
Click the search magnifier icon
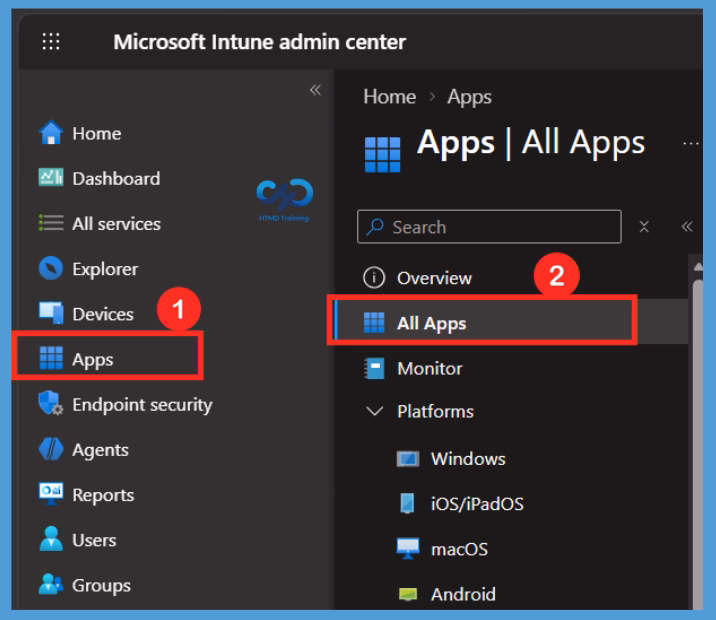pyautogui.click(x=375, y=226)
